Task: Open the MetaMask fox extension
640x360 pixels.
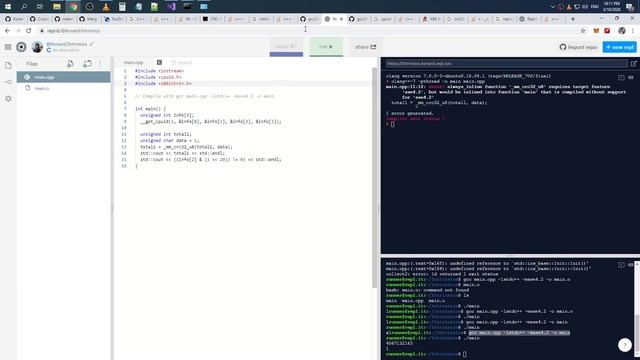Action: (596, 31)
